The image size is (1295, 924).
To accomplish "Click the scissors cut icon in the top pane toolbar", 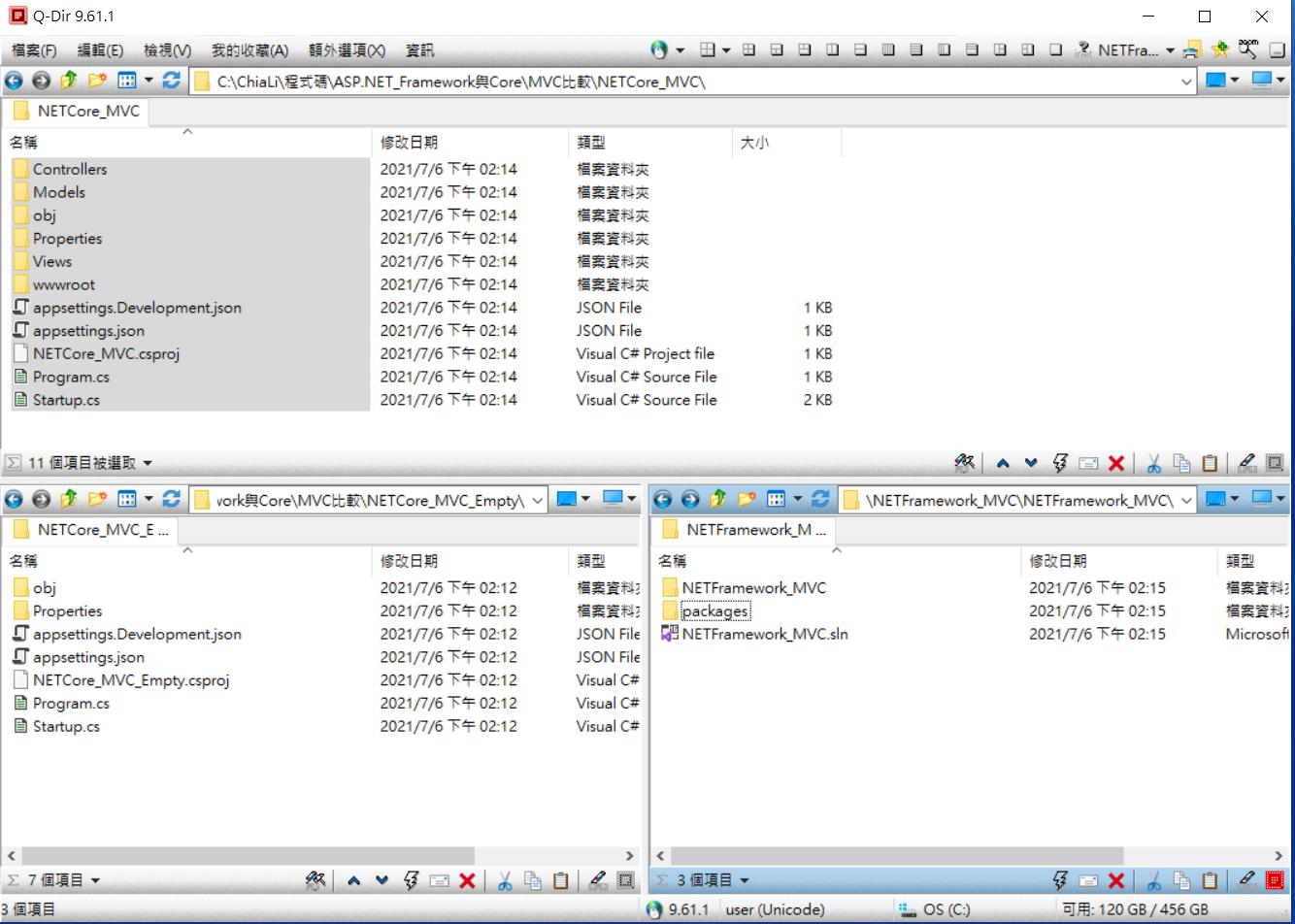I will point(1153,464).
